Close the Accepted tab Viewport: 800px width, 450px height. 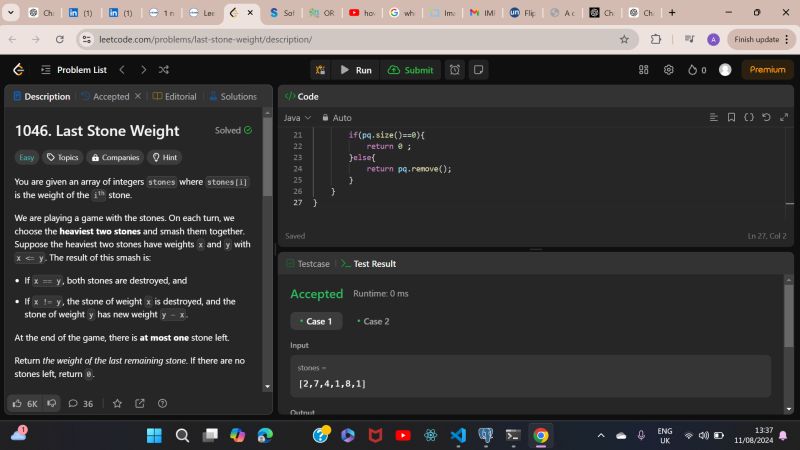(138, 96)
